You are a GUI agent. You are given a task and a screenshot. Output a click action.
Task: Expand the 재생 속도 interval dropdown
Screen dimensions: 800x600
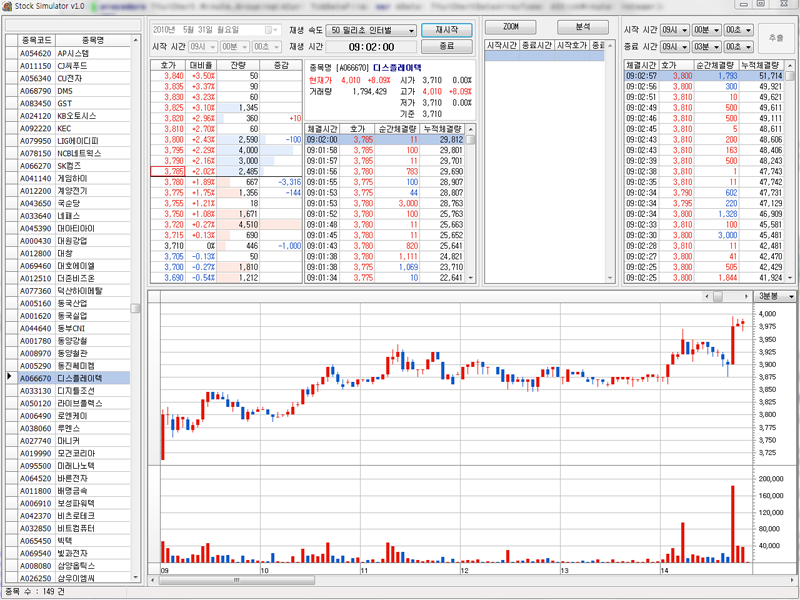411,31
